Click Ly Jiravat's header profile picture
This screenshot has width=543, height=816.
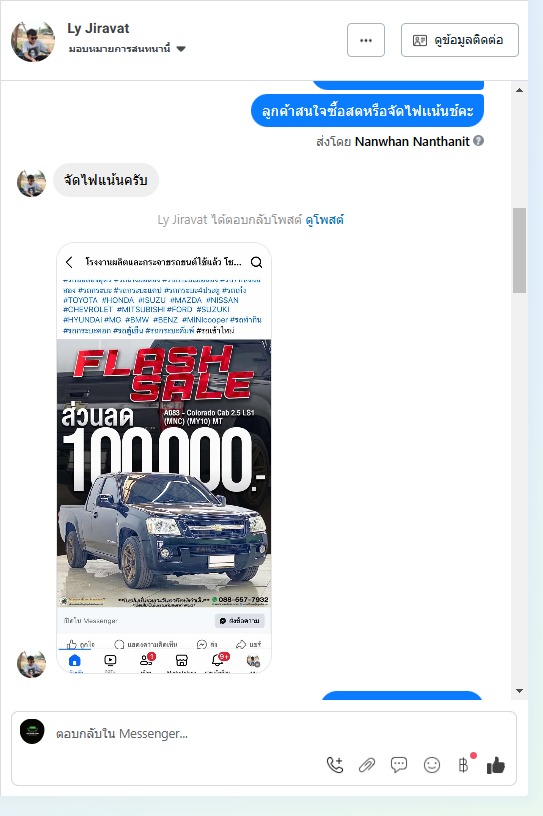(33, 42)
